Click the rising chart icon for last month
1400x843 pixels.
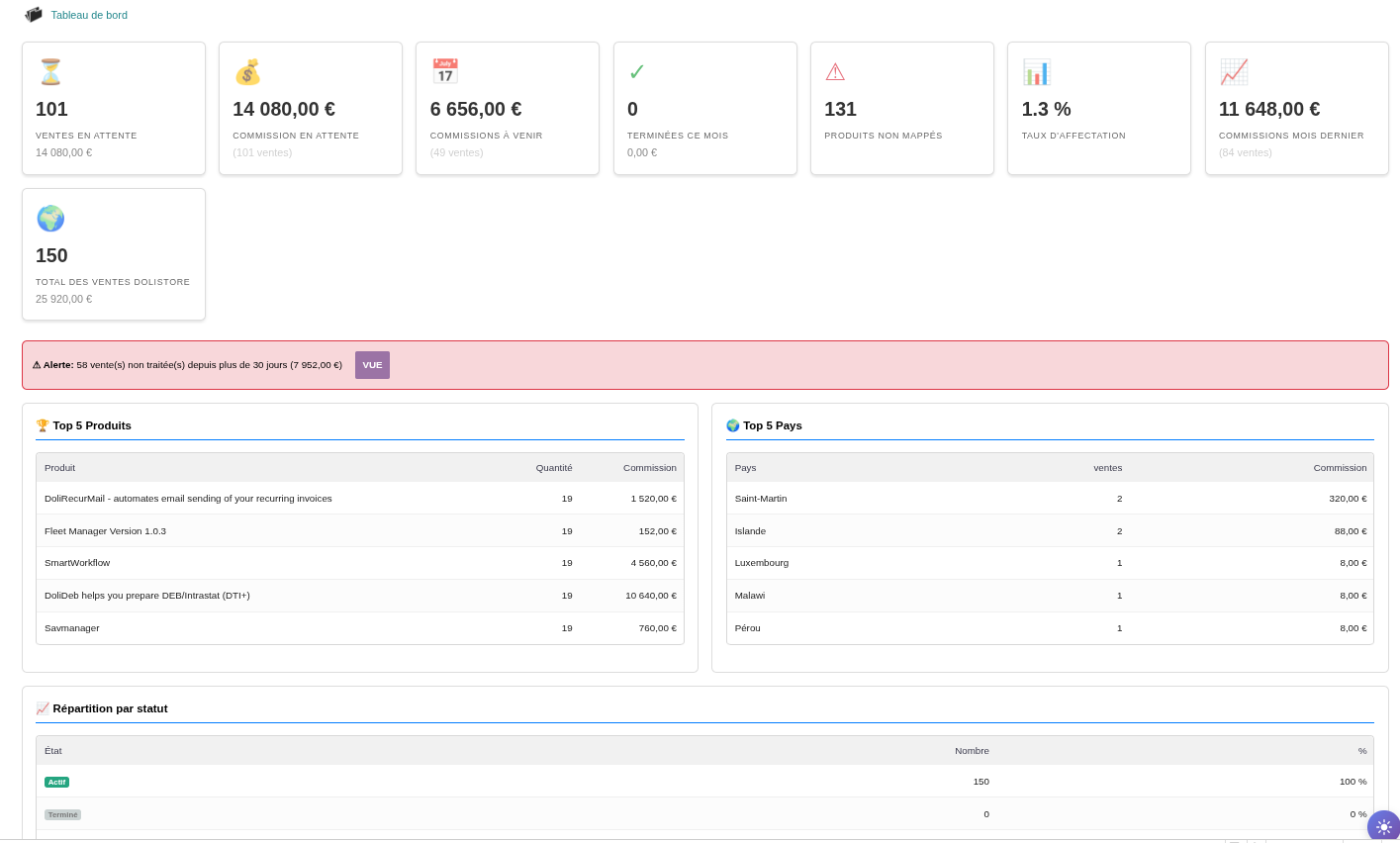pos(1234,72)
